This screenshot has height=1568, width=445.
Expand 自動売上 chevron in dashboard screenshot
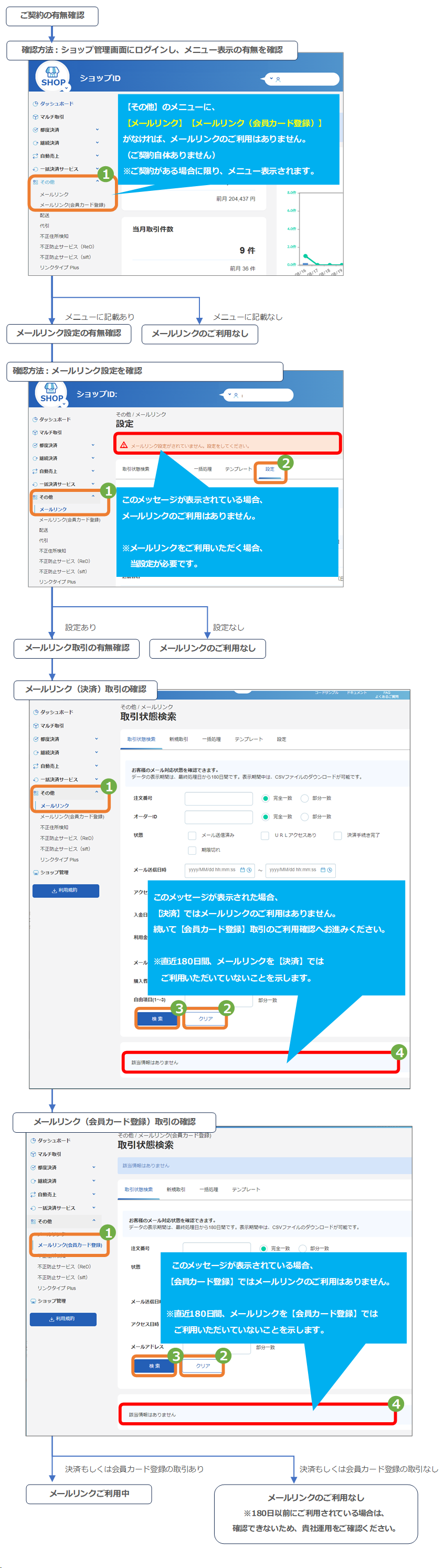pyautogui.click(x=98, y=156)
